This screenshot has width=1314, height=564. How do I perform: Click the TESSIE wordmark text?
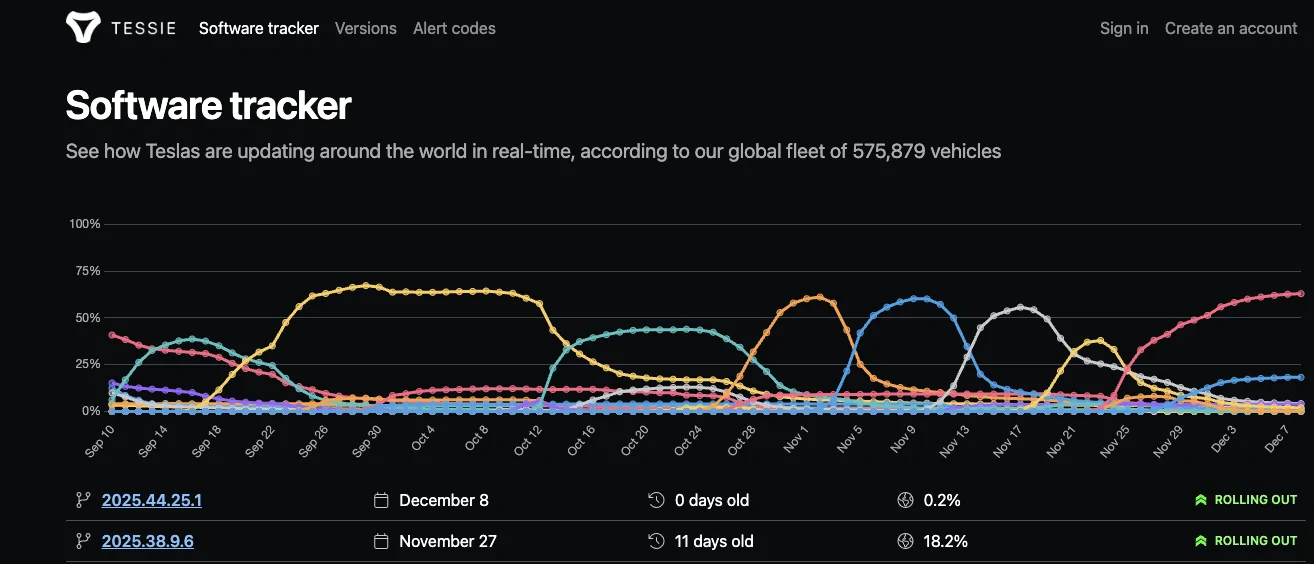pos(144,28)
